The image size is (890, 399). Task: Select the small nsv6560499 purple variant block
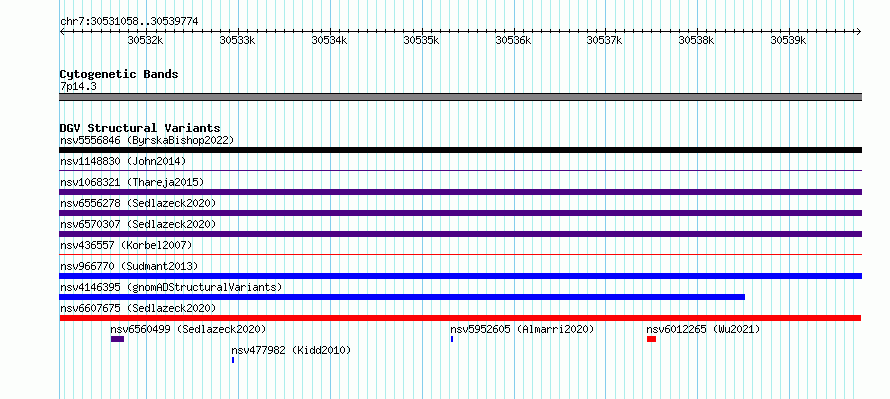117,339
